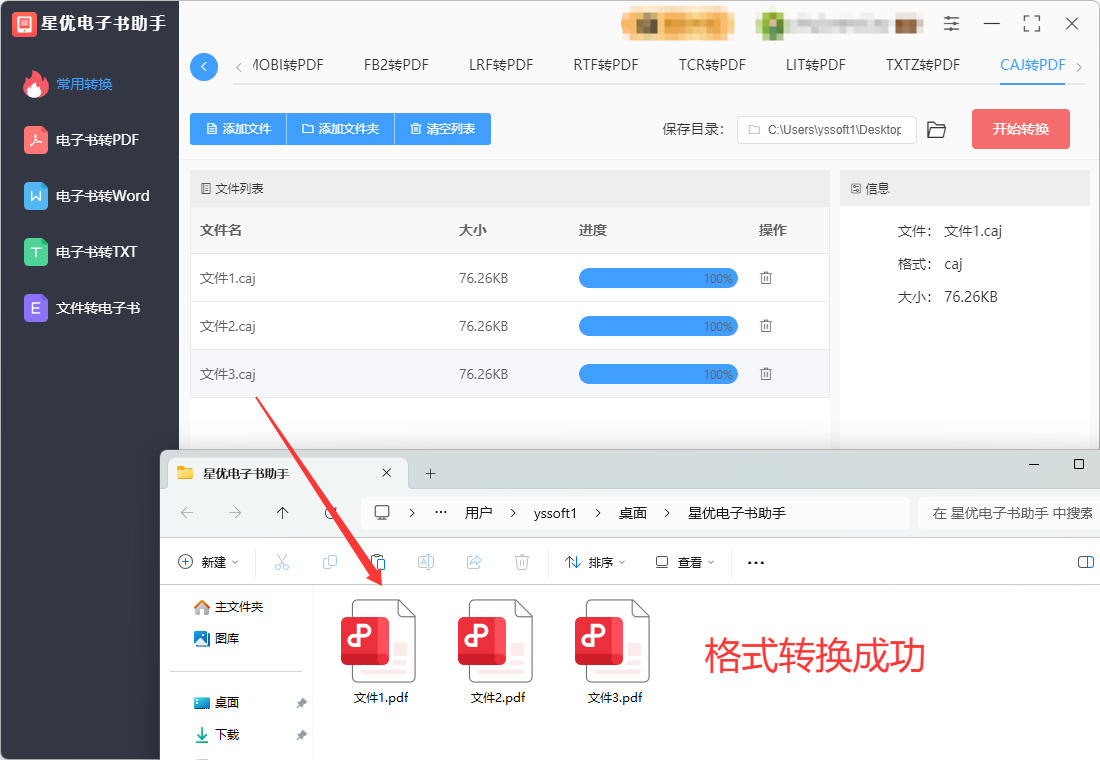Click the 开始转换 button
This screenshot has height=760, width=1100.
coord(1021,129)
